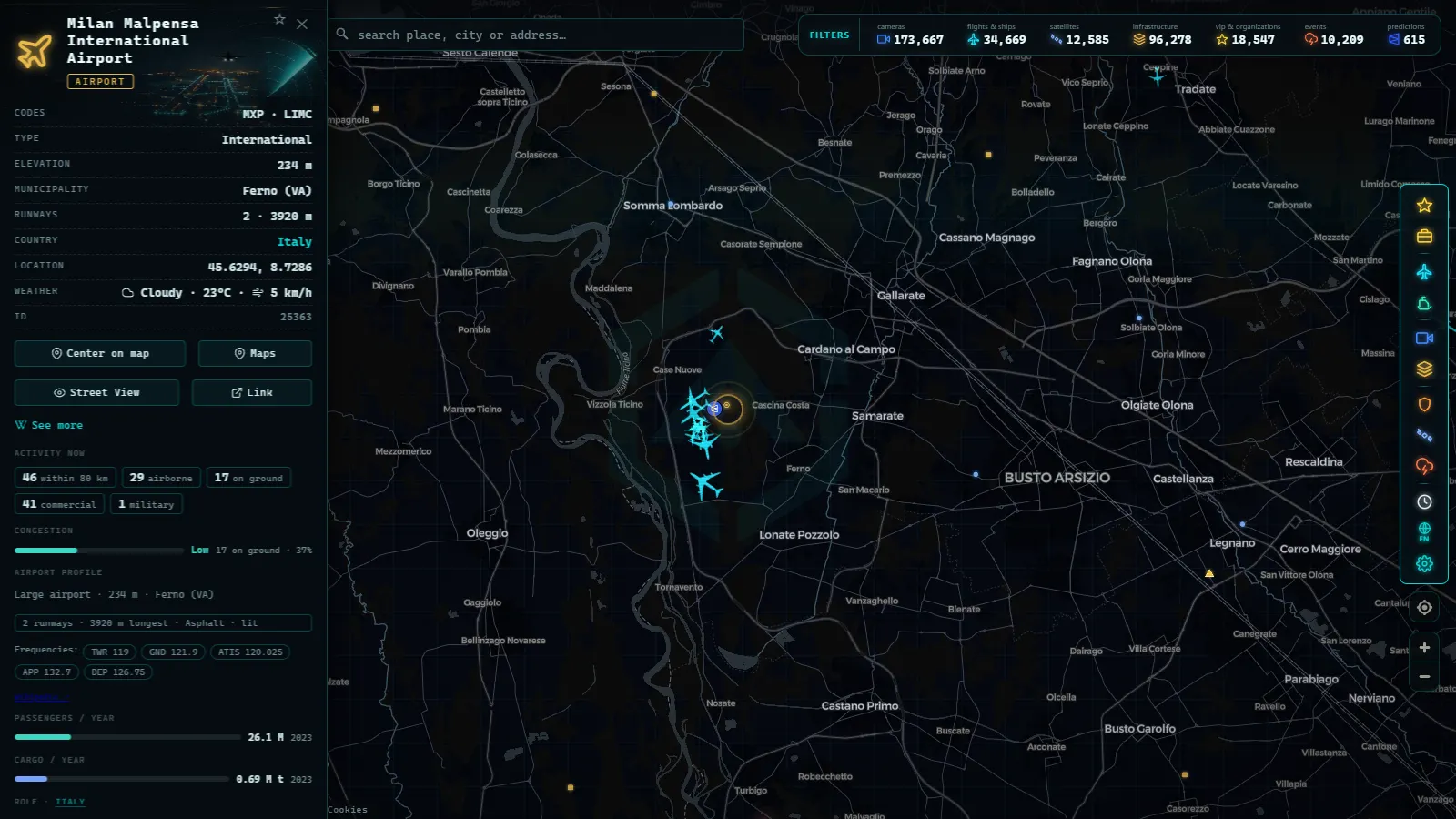Toggle the vip & organizations filter 18,547

(1246, 35)
